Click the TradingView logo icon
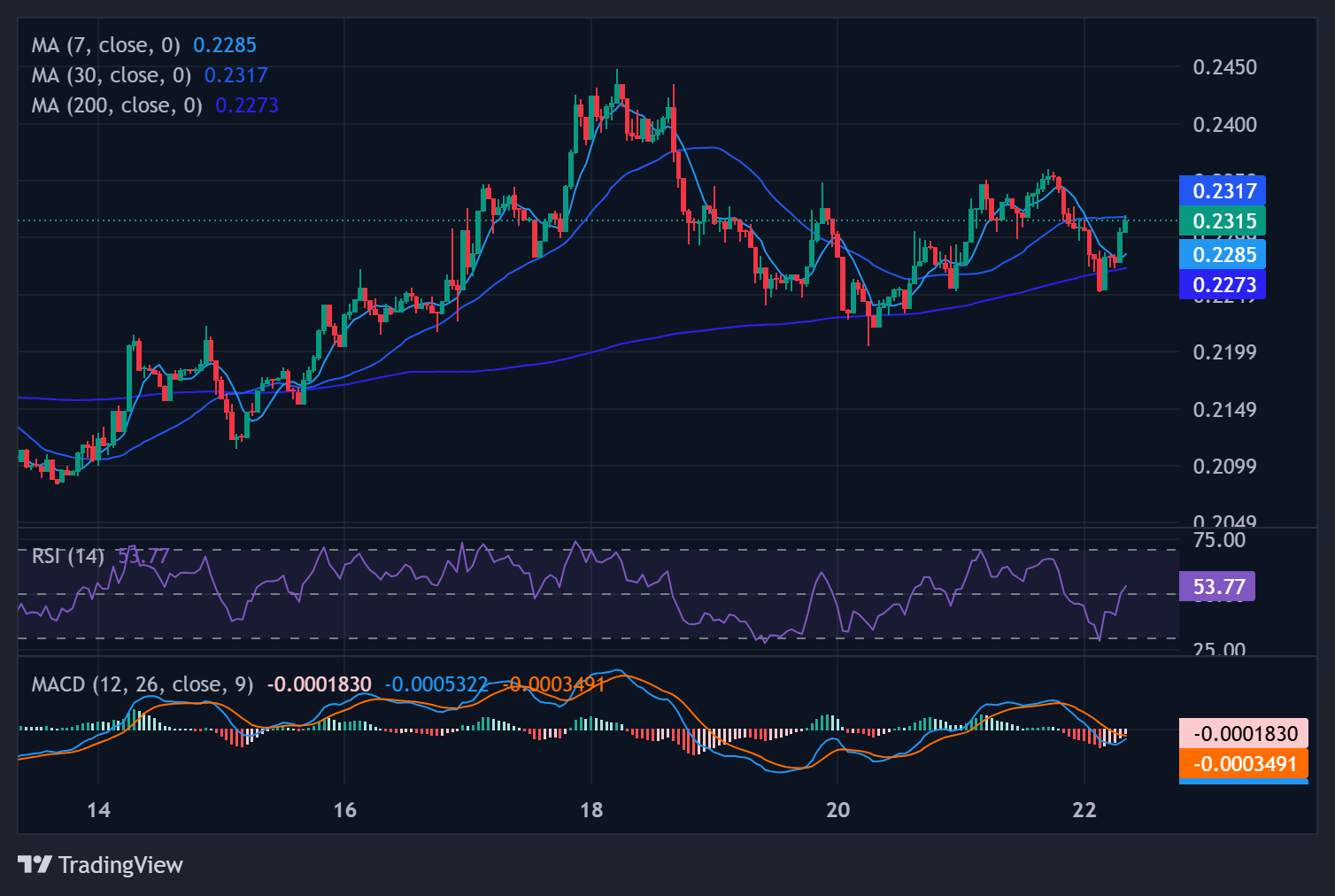The height and width of the screenshot is (896, 1335). pos(35,864)
